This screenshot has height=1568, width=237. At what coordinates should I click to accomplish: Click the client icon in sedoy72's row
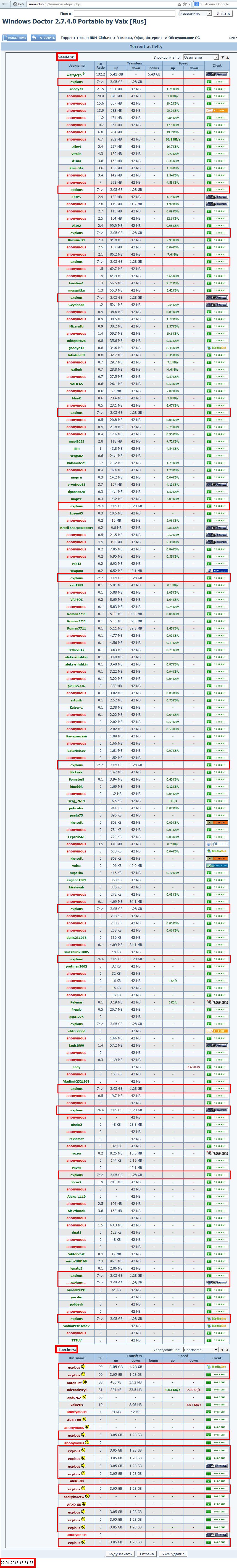(x=217, y=89)
